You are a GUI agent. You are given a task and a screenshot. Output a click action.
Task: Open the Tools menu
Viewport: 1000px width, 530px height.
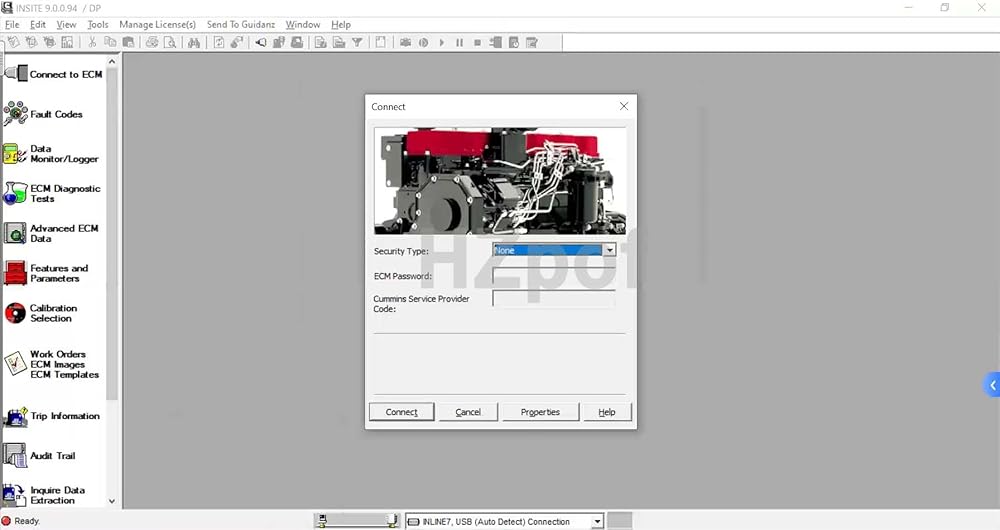point(98,24)
